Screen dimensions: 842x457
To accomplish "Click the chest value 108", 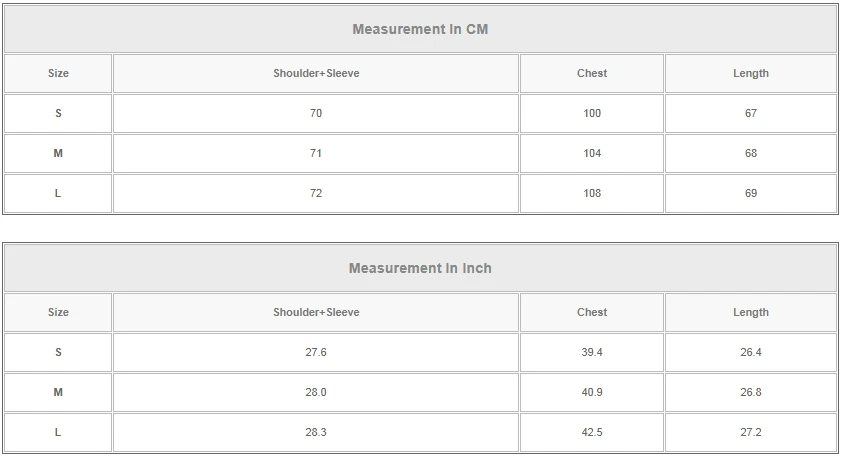I will click(592, 193).
